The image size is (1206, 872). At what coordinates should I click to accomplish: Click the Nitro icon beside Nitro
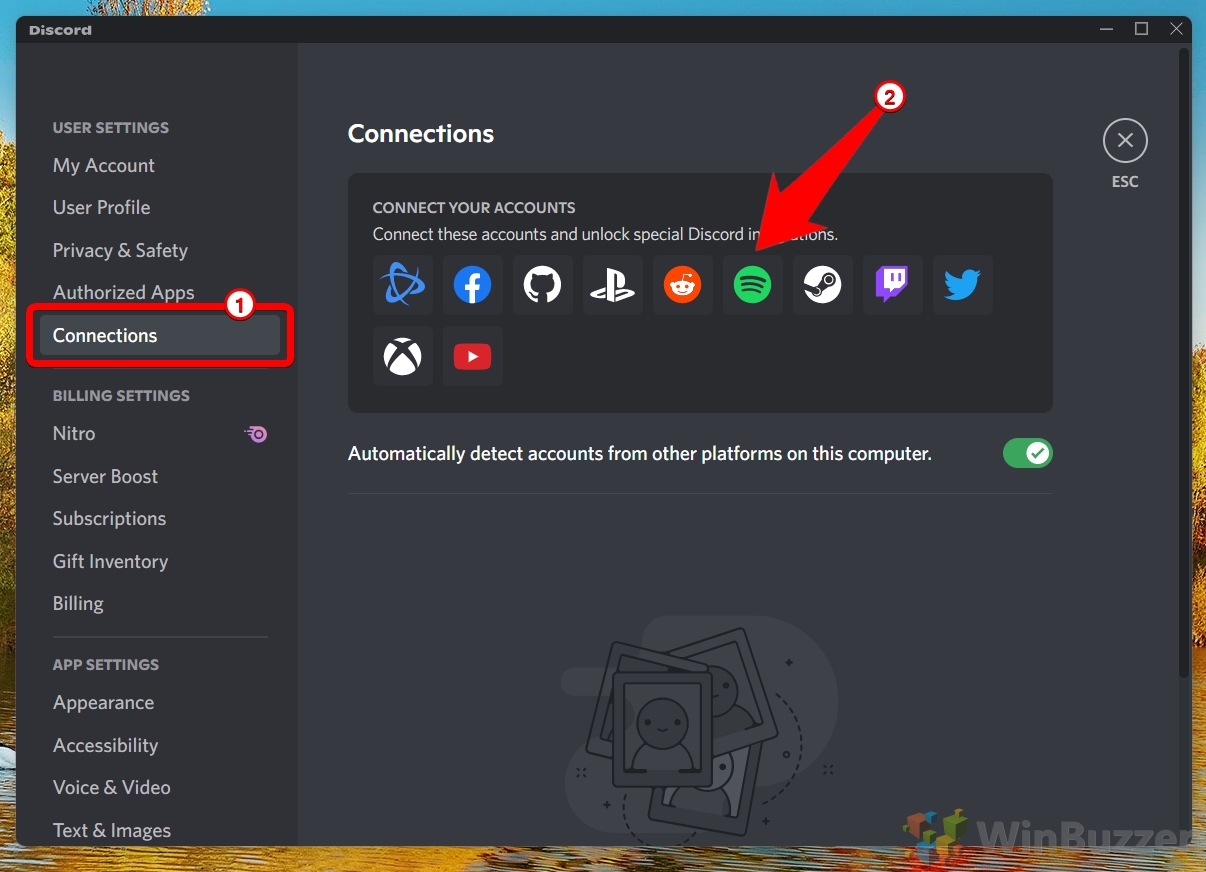pos(257,434)
